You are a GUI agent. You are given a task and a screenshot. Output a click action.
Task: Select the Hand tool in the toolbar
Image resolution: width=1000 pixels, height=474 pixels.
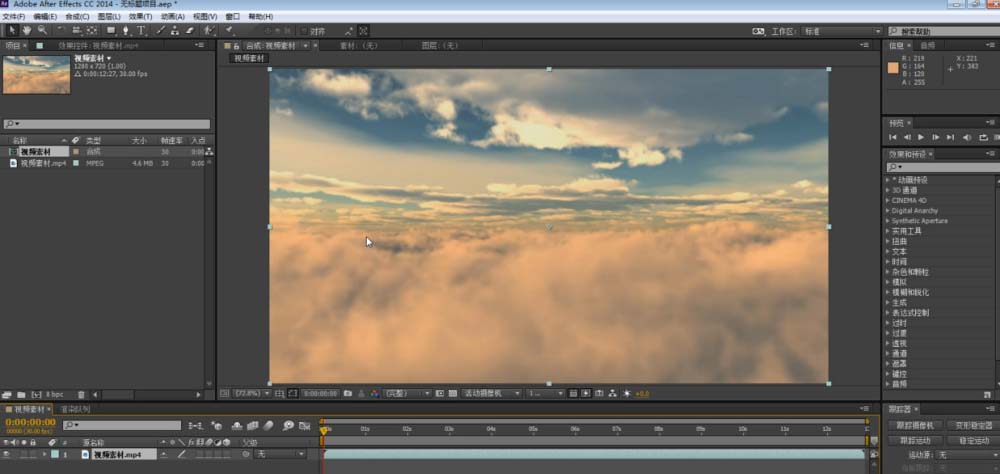pos(27,31)
